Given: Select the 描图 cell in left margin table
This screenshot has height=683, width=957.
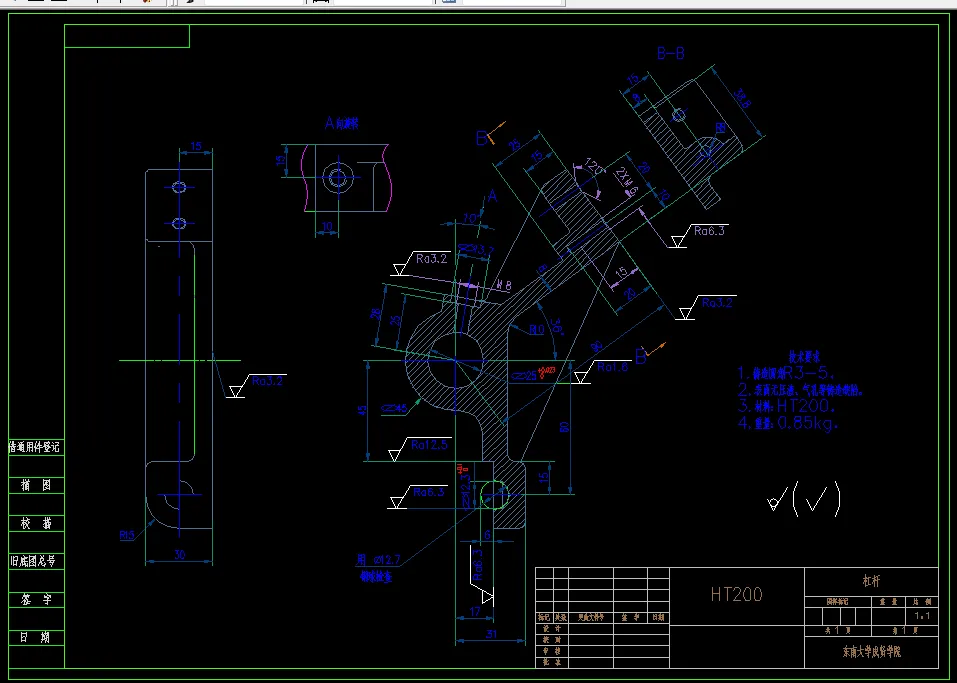Looking at the screenshot, I should click(x=36, y=486).
